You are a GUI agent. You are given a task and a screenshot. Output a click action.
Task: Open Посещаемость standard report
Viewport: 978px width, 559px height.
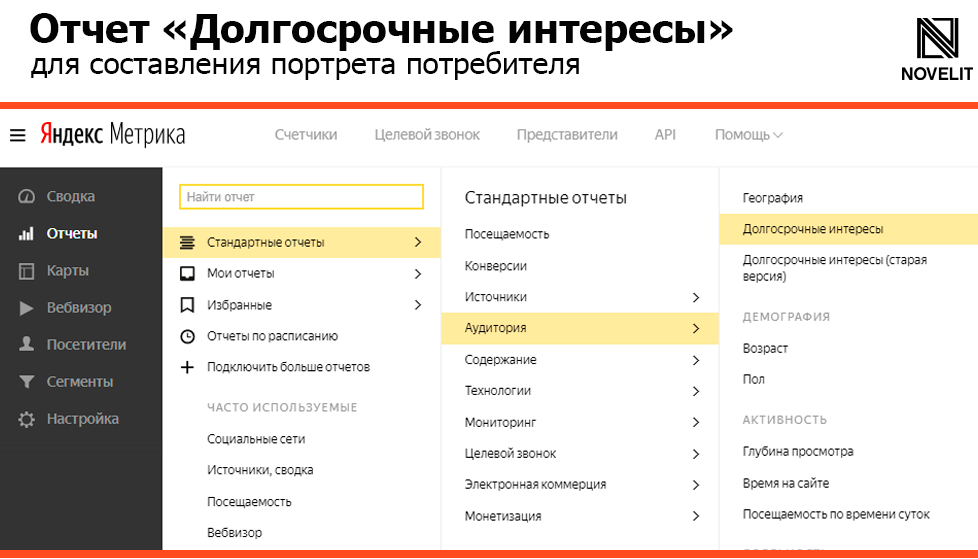[507, 235]
